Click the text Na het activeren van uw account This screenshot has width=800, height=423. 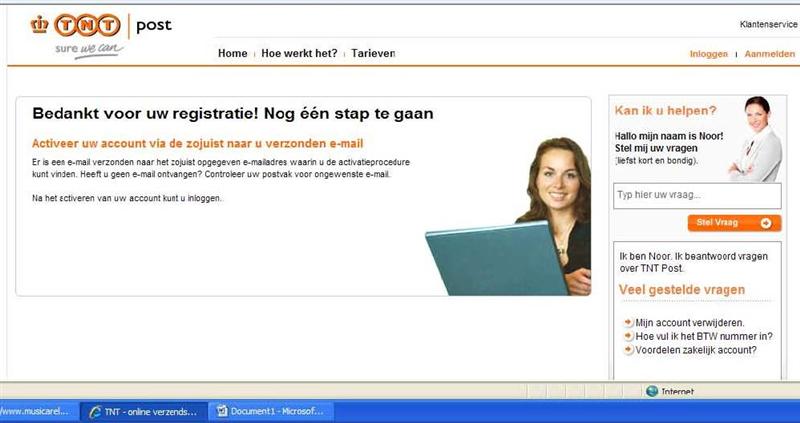click(x=128, y=198)
